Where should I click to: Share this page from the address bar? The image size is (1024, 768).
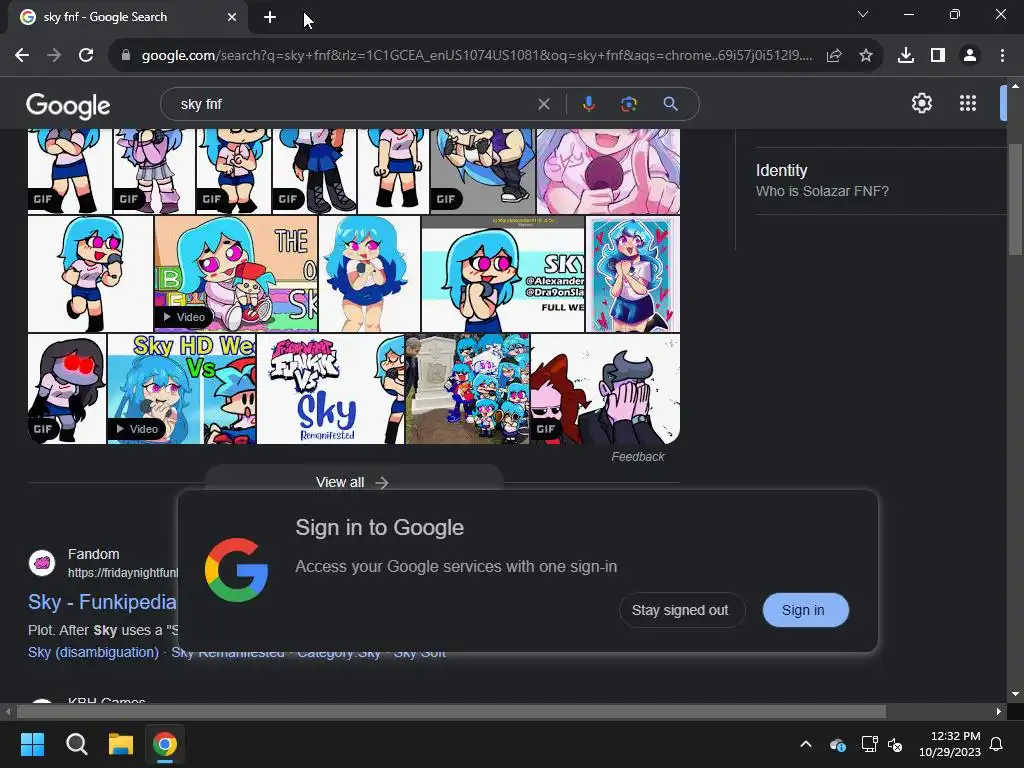coord(834,56)
